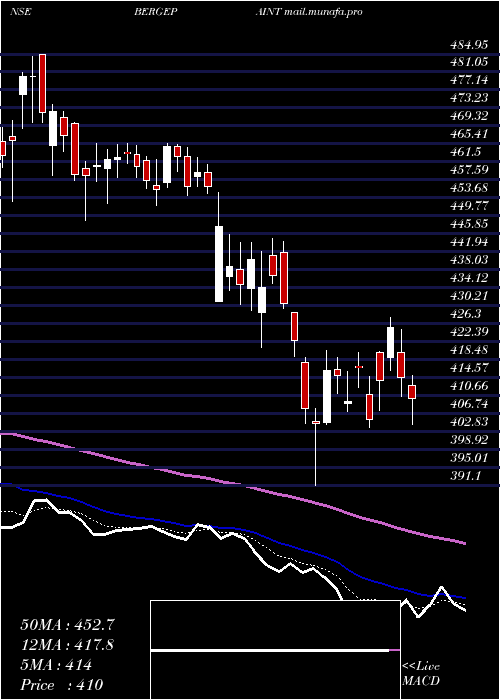Click the long white gap-down candle near 445

219,264
